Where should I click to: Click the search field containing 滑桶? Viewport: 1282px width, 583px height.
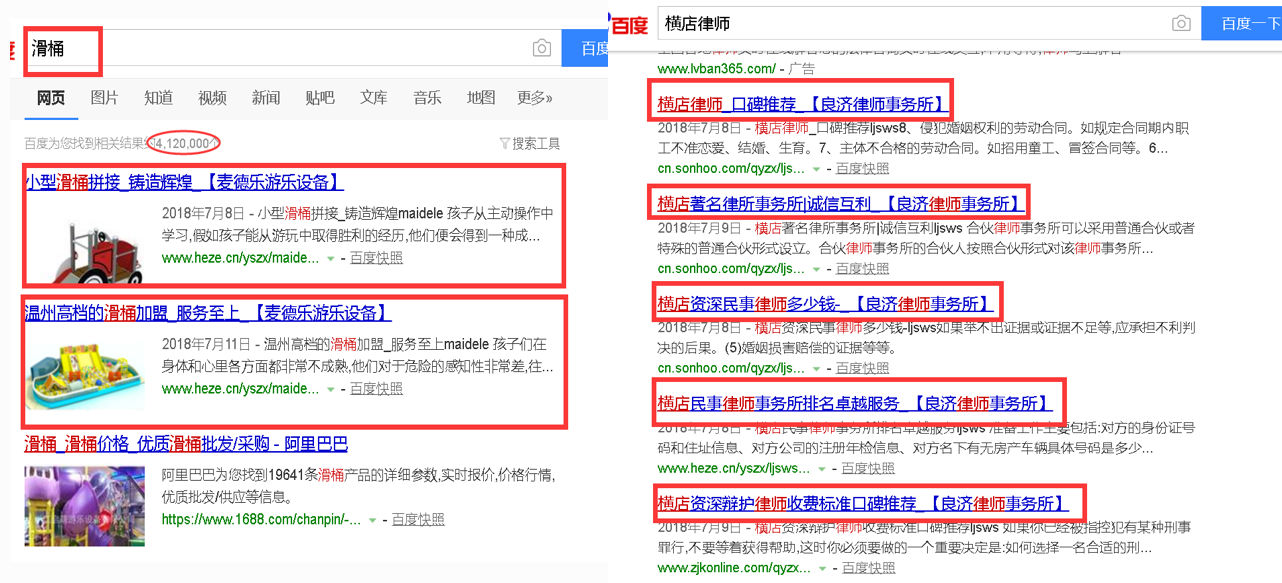pyautogui.click(x=290, y=48)
